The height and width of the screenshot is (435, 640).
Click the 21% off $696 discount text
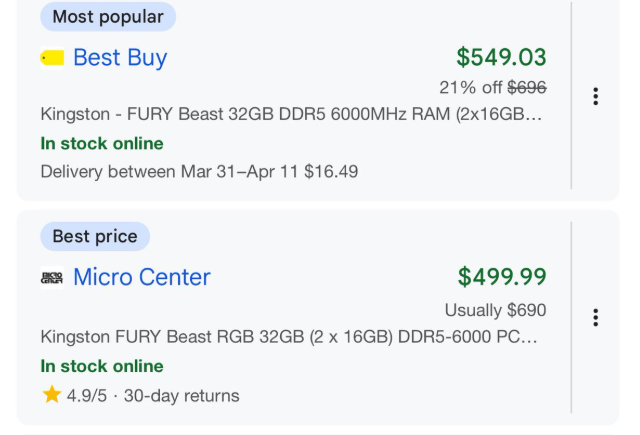pos(493,88)
